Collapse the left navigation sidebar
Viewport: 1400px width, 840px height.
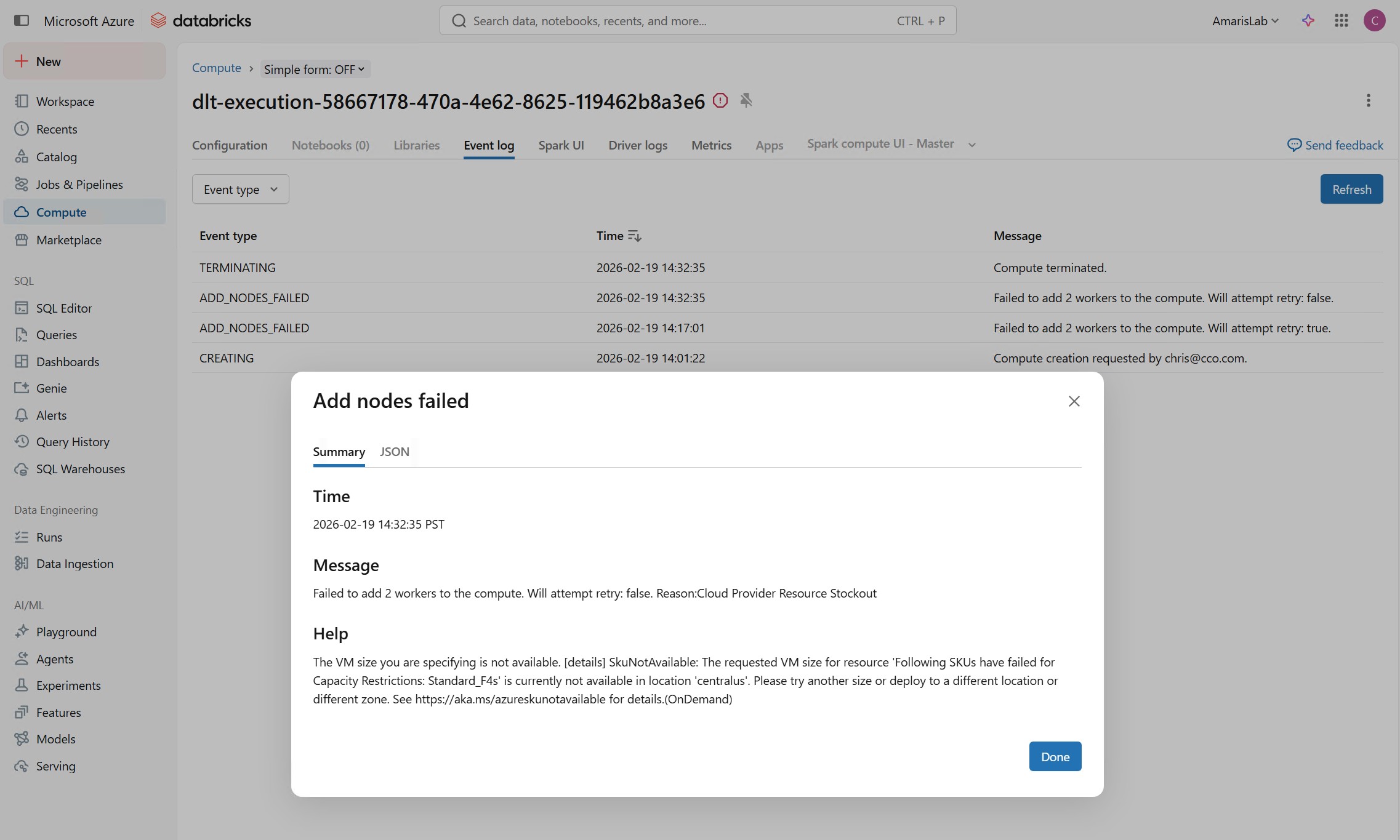[x=22, y=20]
